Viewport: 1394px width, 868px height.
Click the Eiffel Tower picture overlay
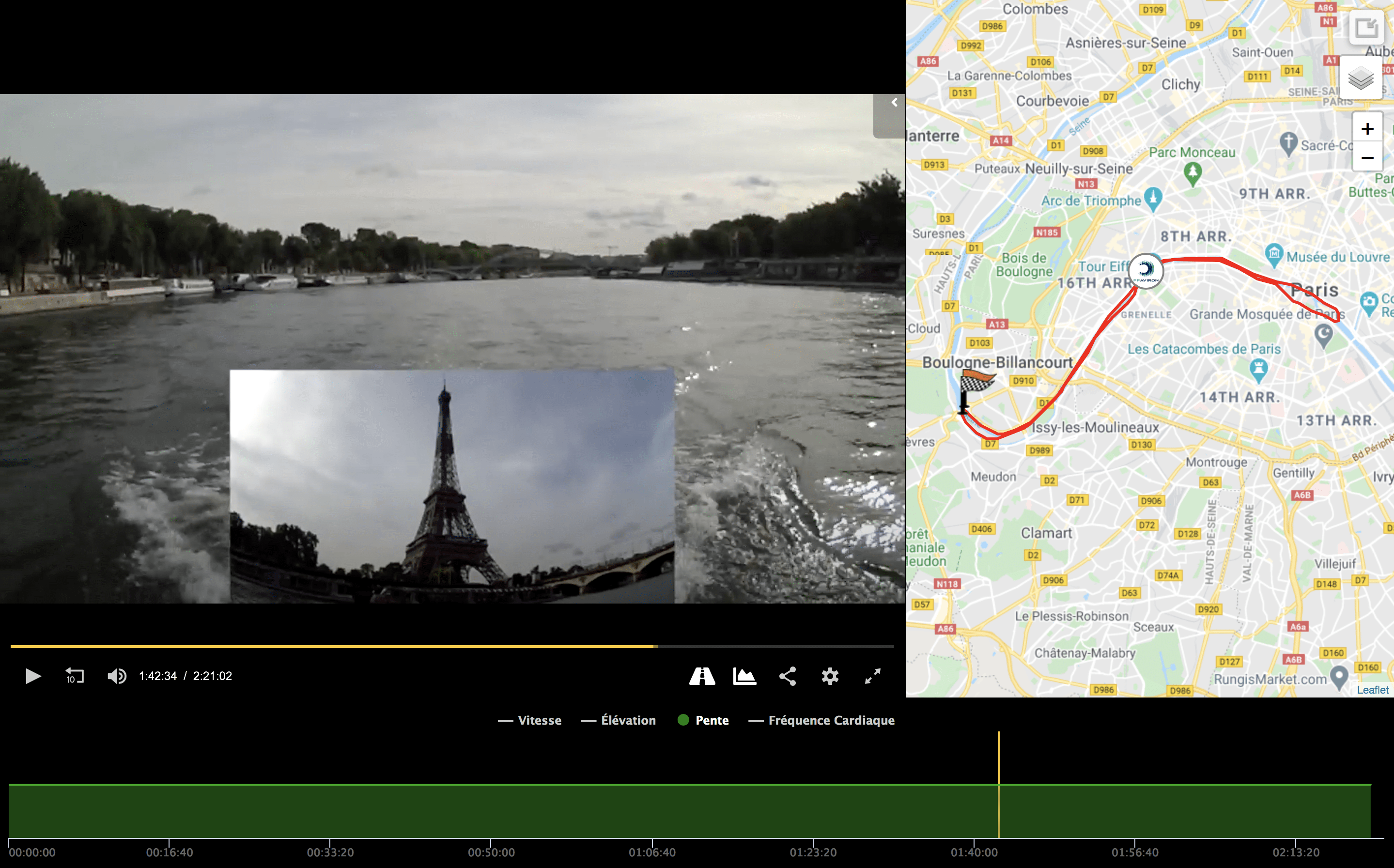point(451,486)
